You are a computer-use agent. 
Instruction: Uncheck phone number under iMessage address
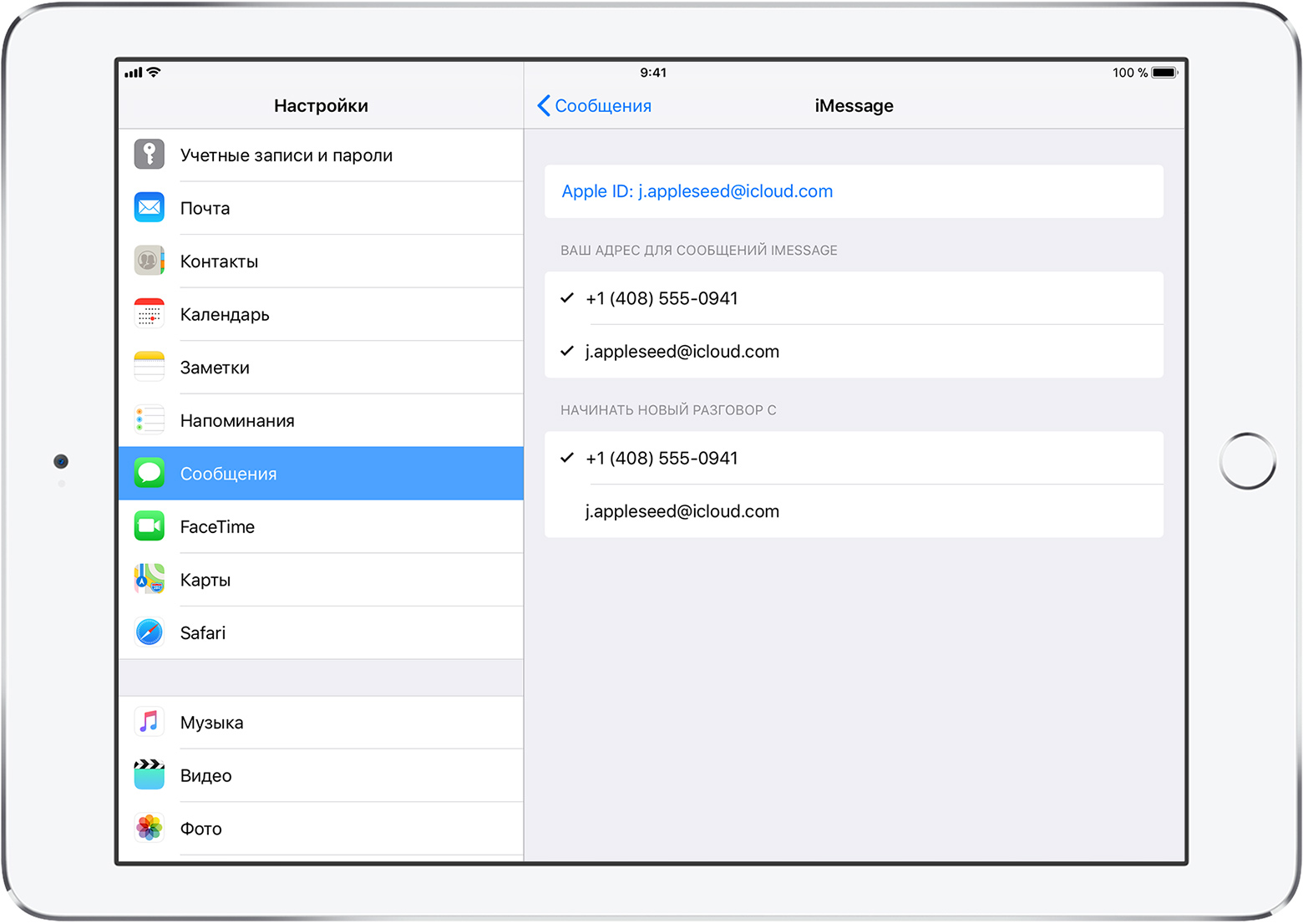854,298
